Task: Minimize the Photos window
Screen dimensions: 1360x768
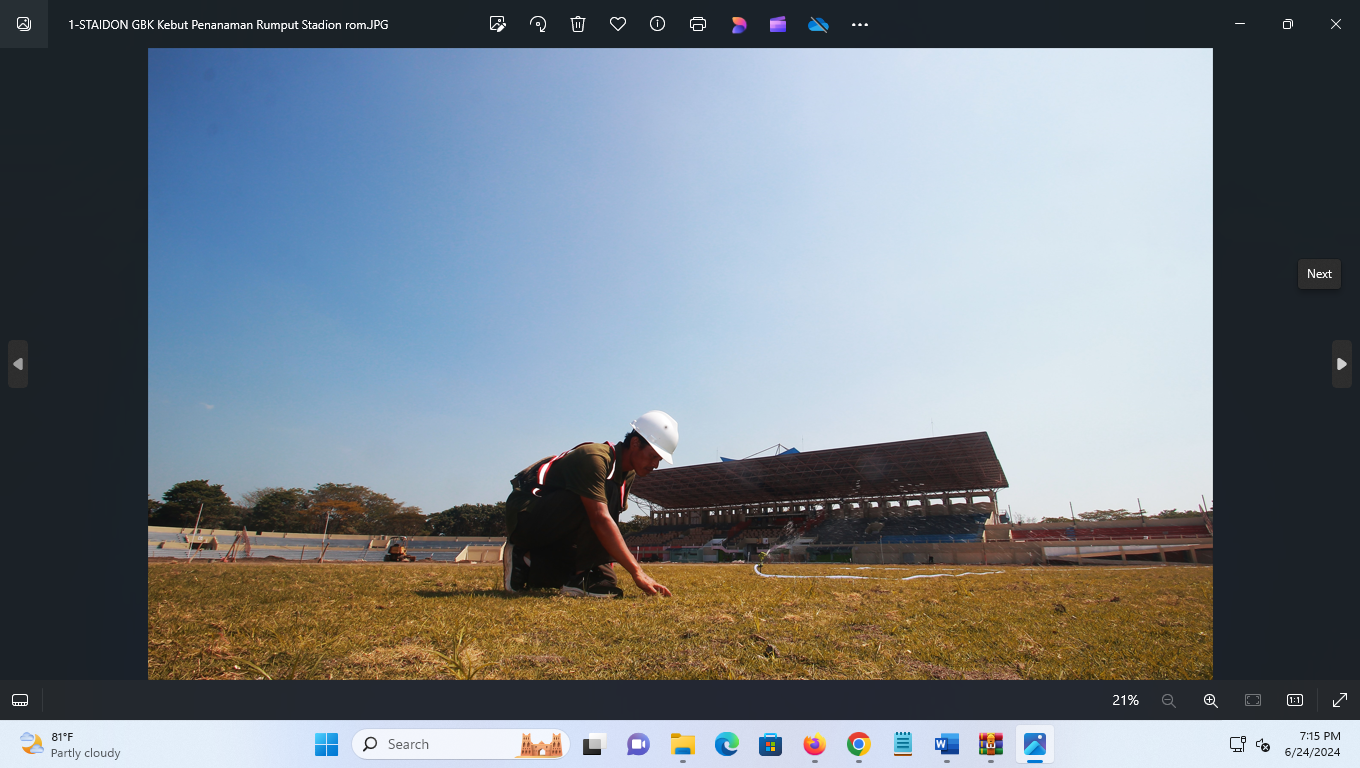Action: coord(1240,24)
